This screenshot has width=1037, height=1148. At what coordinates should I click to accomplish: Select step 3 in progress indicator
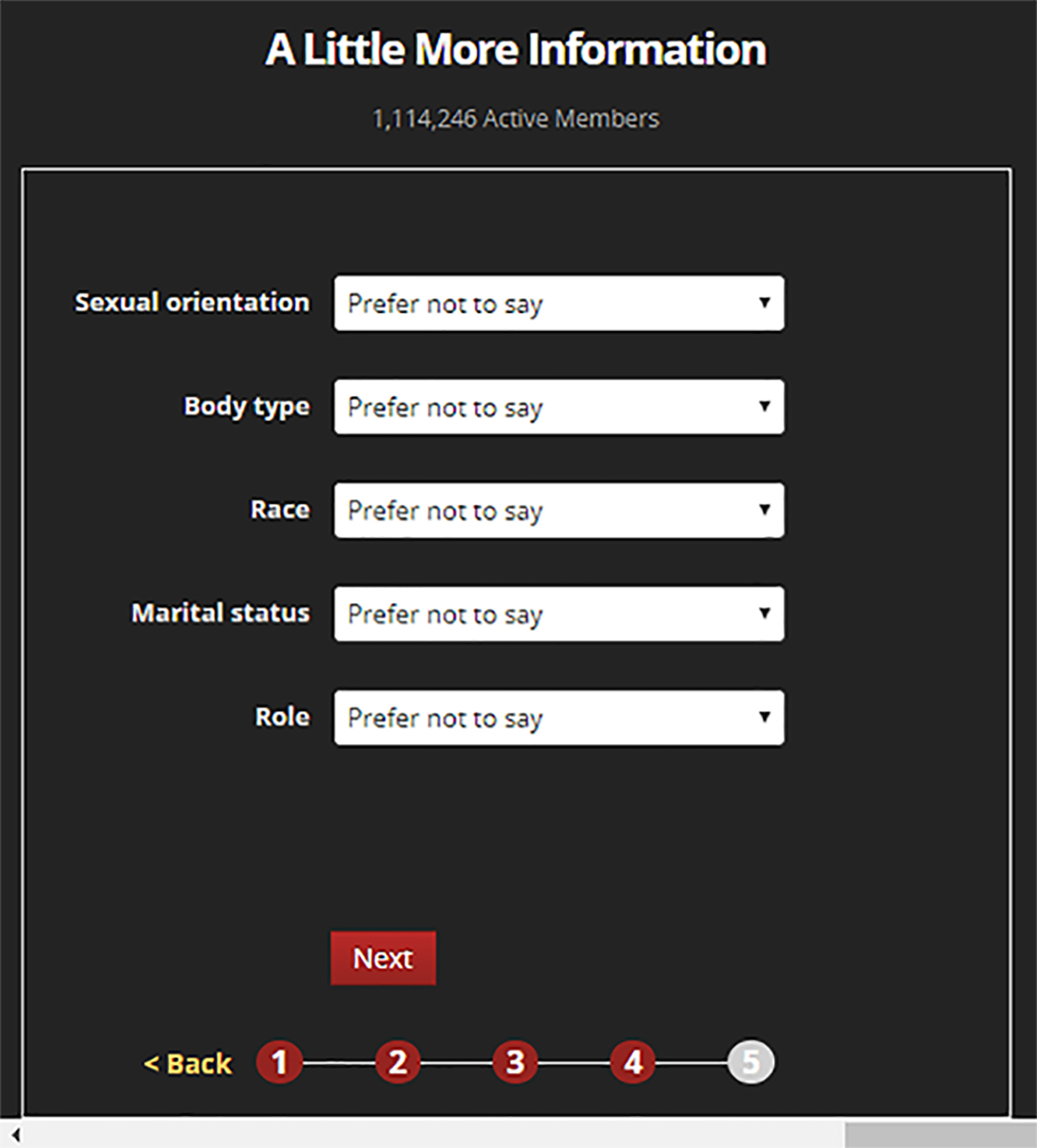point(515,1062)
